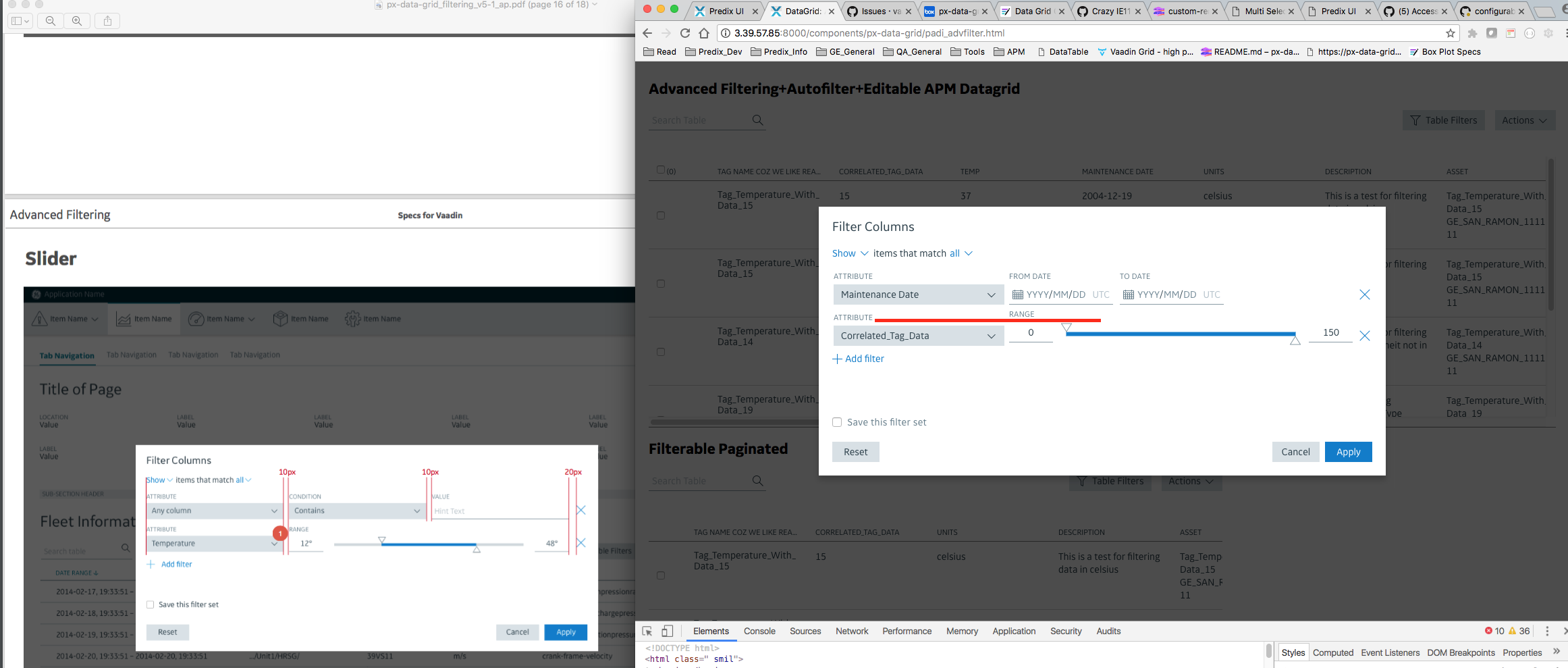Switch to the Console tab in DevTools

click(x=759, y=630)
